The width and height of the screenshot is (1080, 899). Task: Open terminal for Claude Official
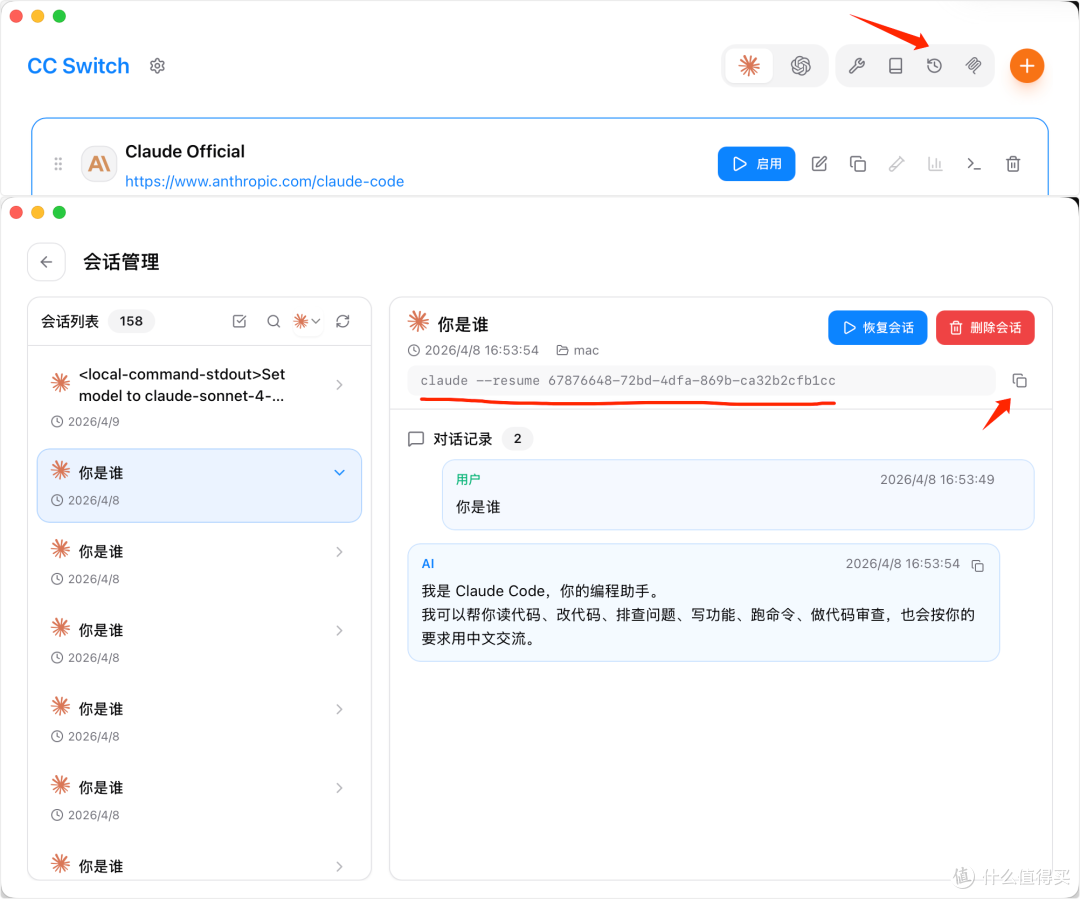tap(974, 164)
